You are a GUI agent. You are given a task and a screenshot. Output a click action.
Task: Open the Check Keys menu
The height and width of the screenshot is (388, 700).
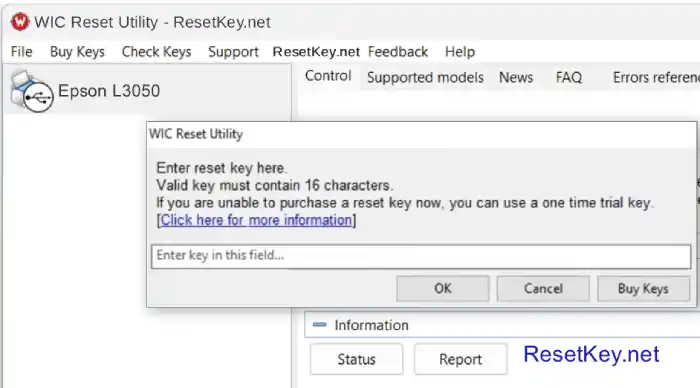156,52
